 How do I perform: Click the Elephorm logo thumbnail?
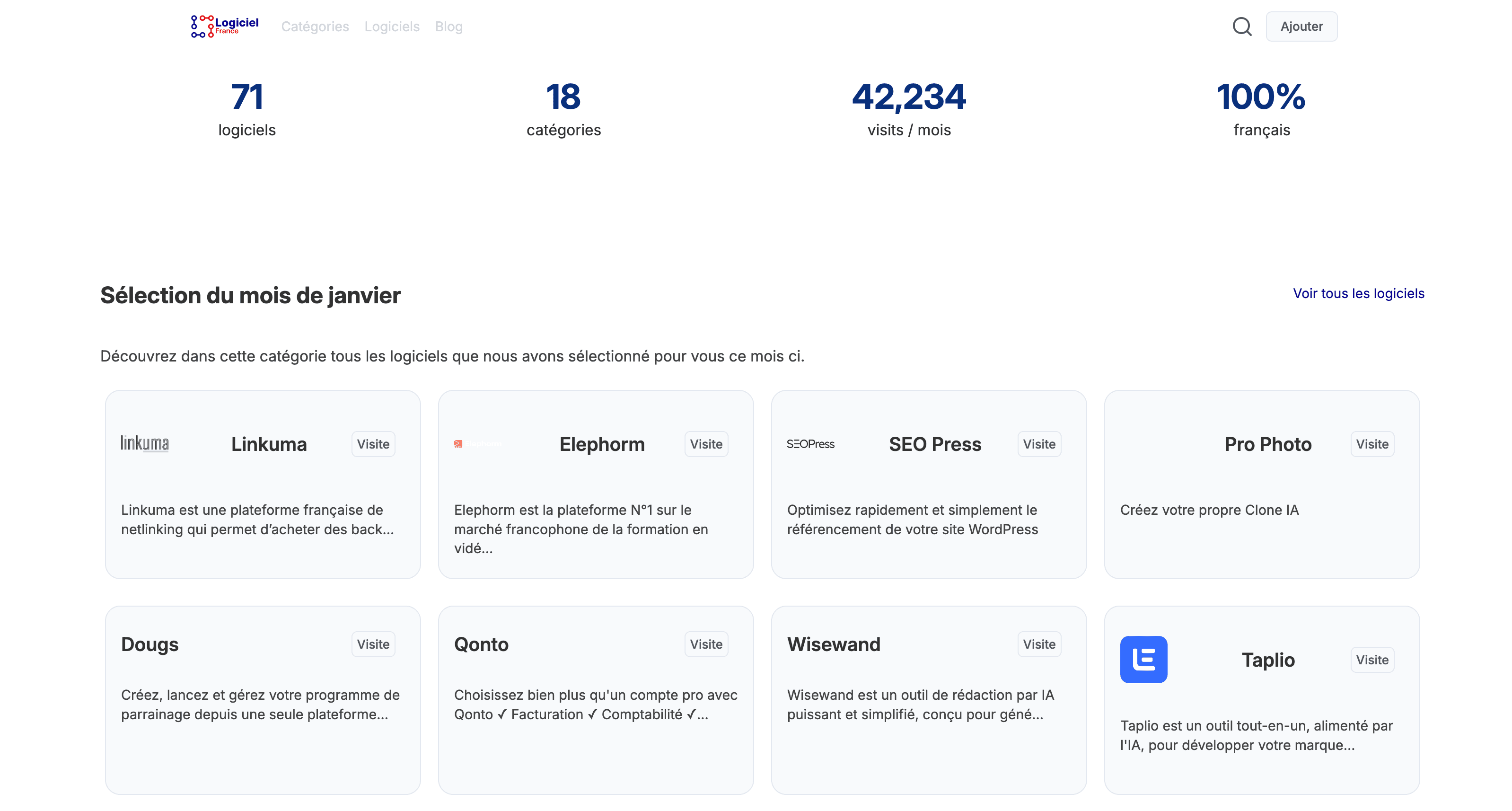478,444
